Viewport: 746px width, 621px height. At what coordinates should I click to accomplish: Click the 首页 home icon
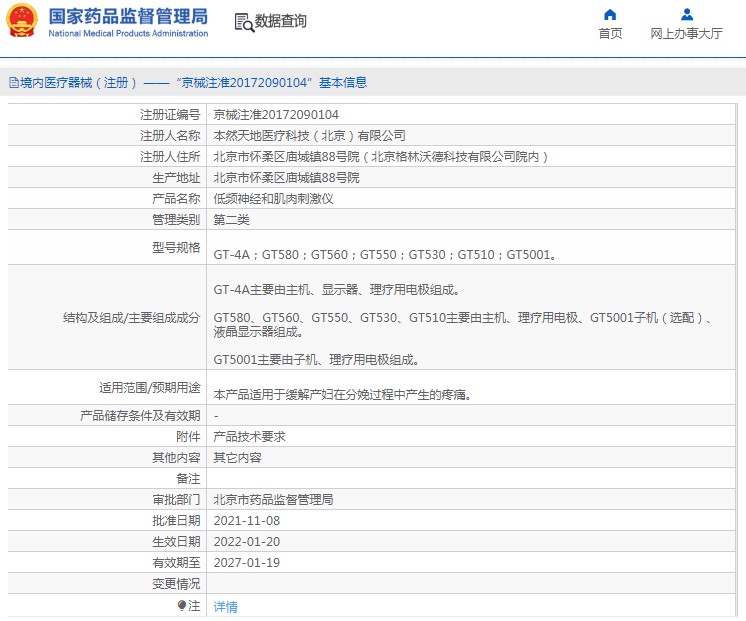pyautogui.click(x=610, y=15)
